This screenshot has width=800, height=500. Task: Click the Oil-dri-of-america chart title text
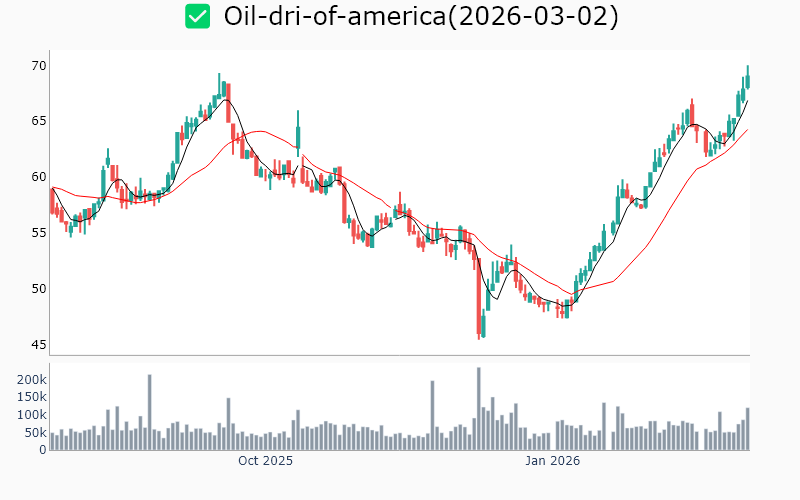421,16
